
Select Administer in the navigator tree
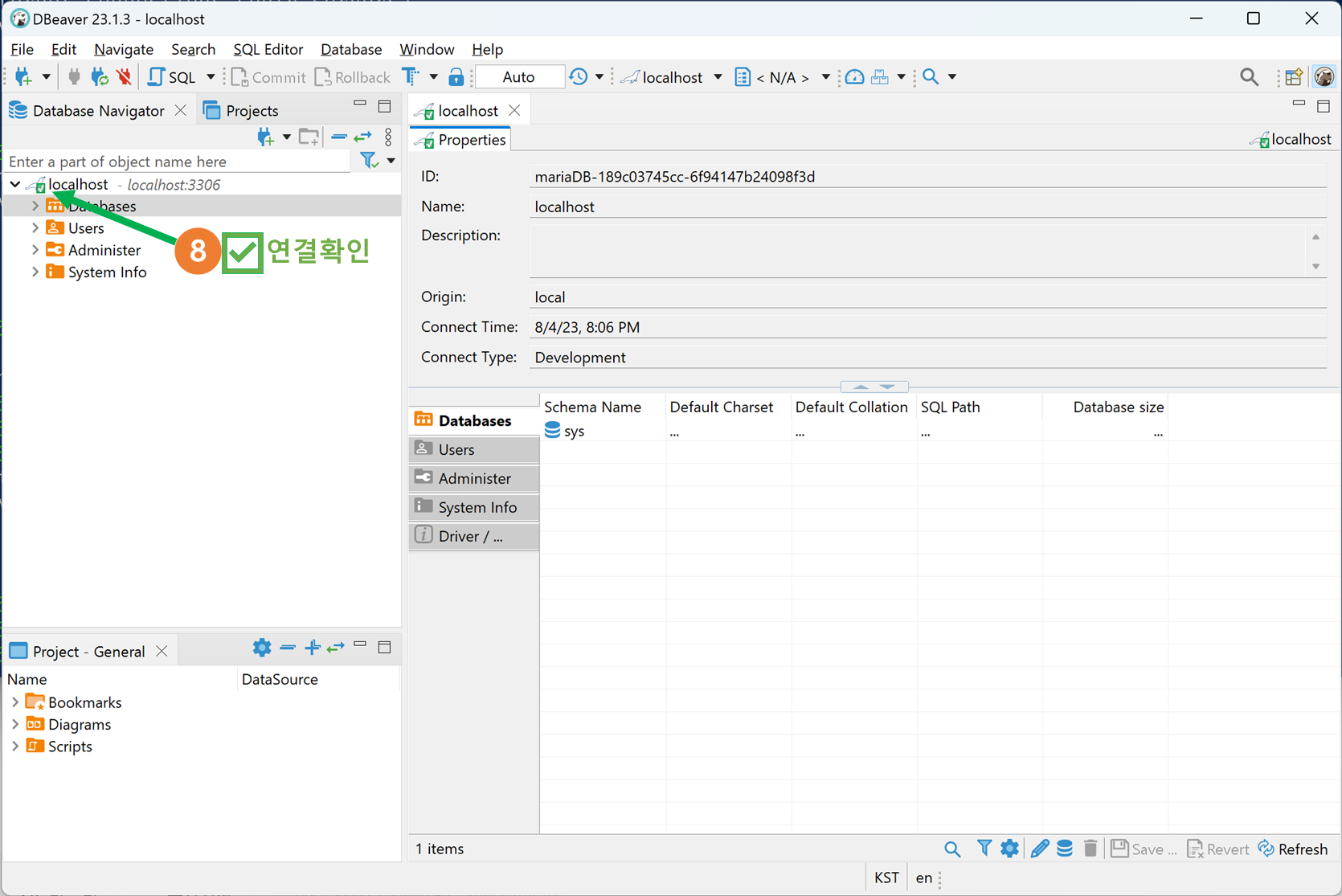[x=104, y=250]
